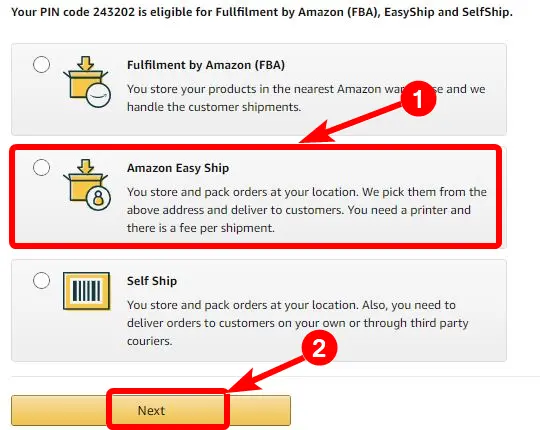The image size is (540, 430).
Task: Click the Fulfilment by Amazon option card
Action: (259, 90)
